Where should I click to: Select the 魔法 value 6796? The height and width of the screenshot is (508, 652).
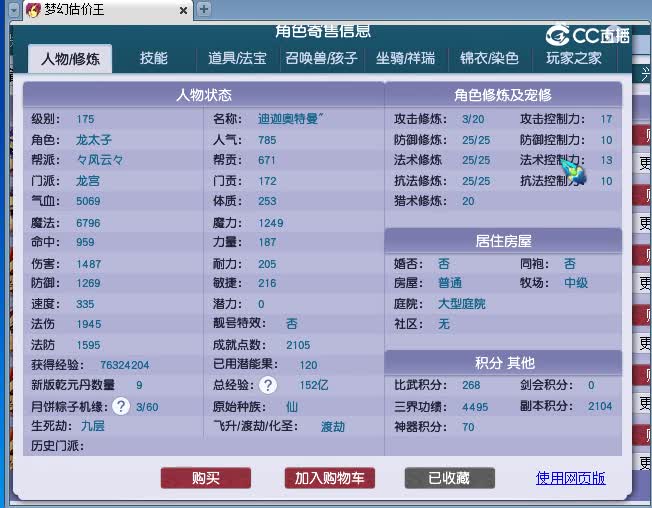tap(88, 223)
